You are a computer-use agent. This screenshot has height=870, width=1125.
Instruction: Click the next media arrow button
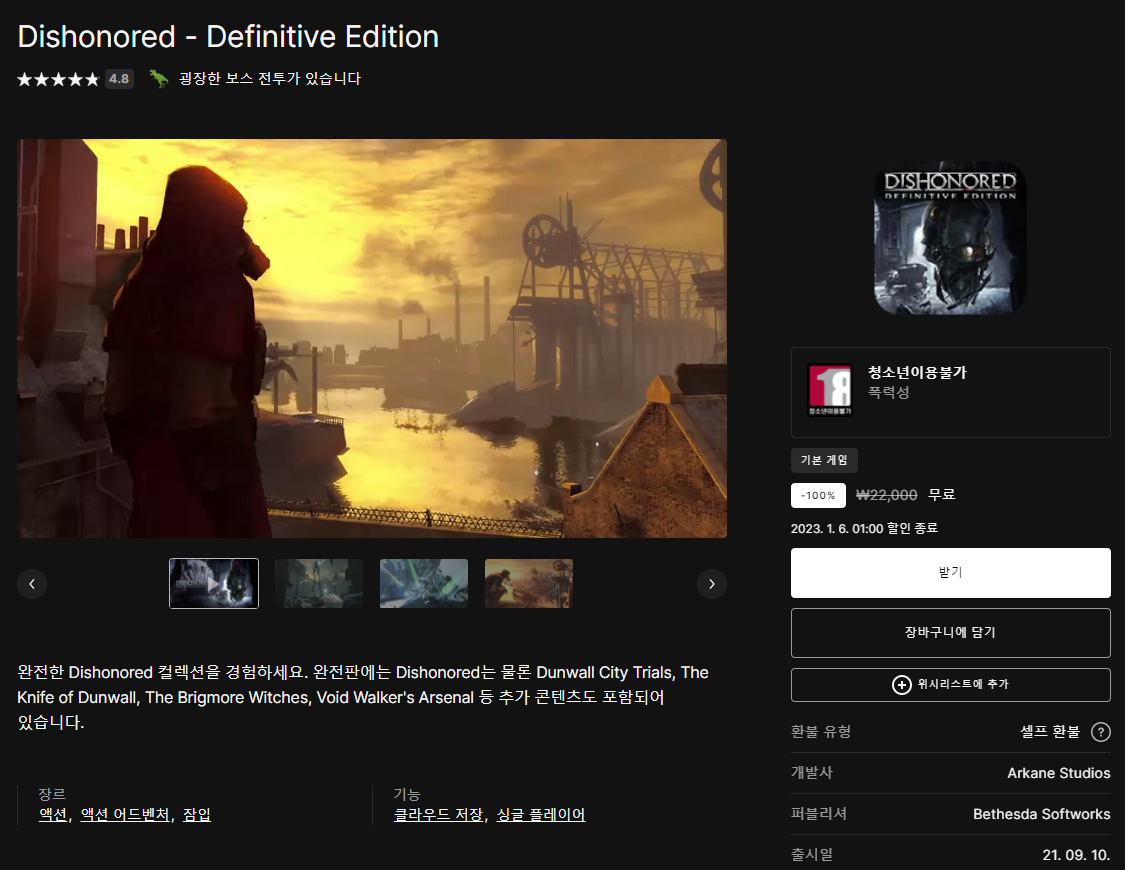tap(712, 584)
